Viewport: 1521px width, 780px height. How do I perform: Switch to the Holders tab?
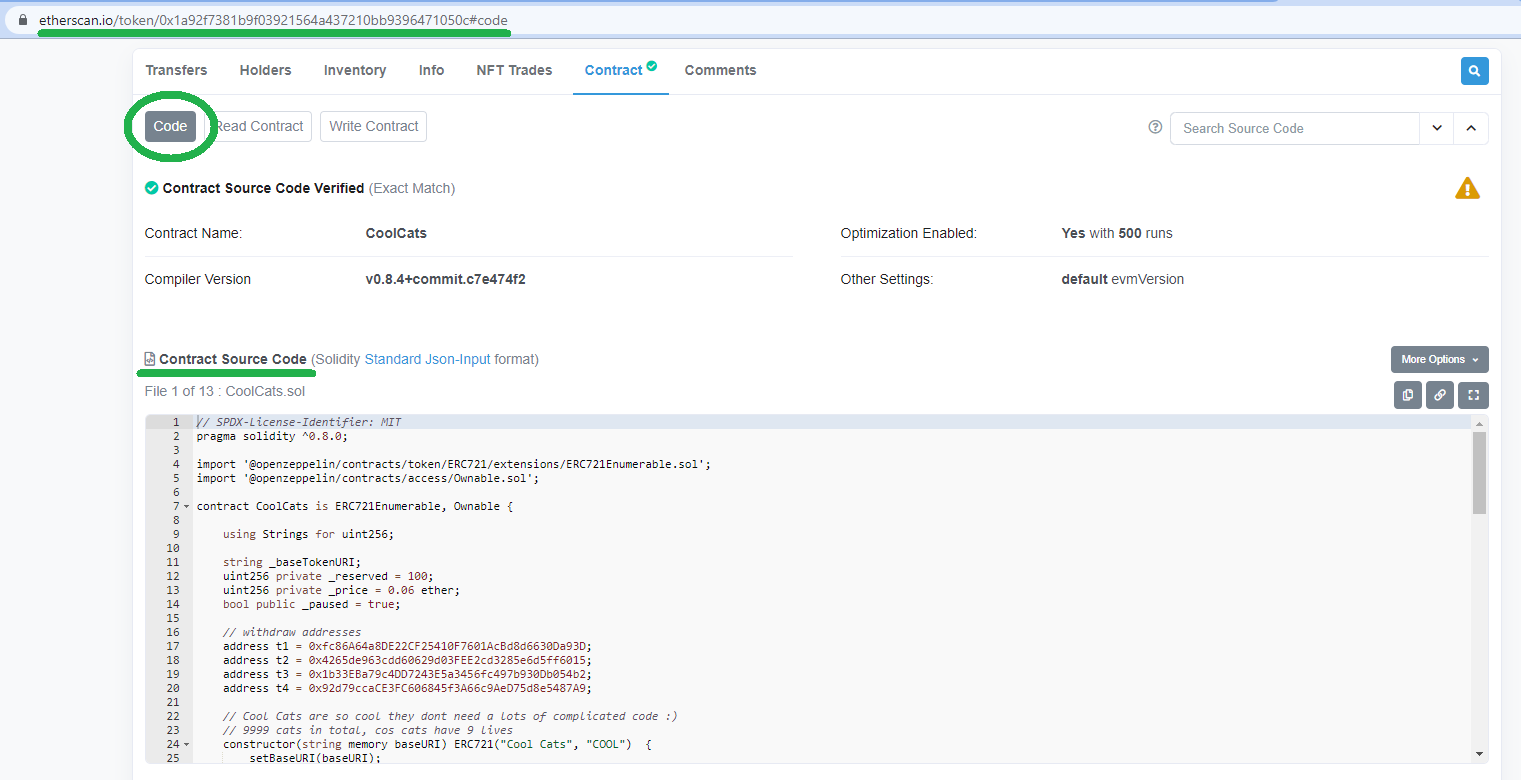click(265, 70)
